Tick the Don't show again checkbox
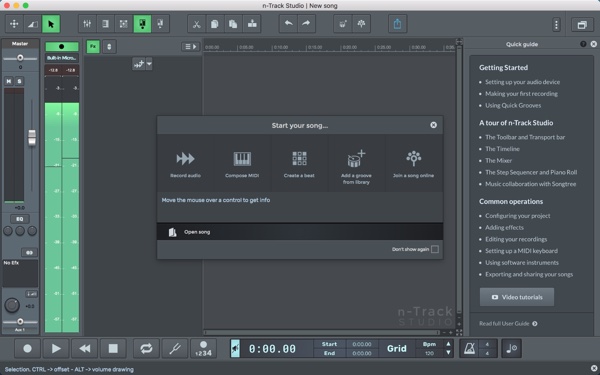The width and height of the screenshot is (600, 375). pyautogui.click(x=435, y=249)
